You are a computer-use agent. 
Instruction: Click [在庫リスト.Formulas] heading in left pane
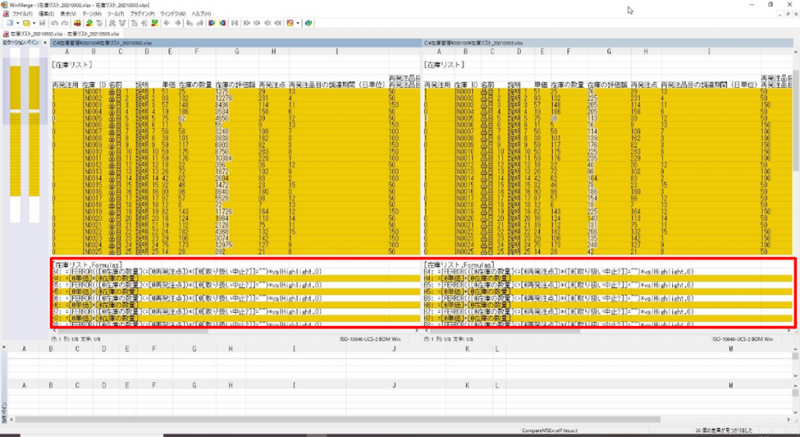[87, 265]
